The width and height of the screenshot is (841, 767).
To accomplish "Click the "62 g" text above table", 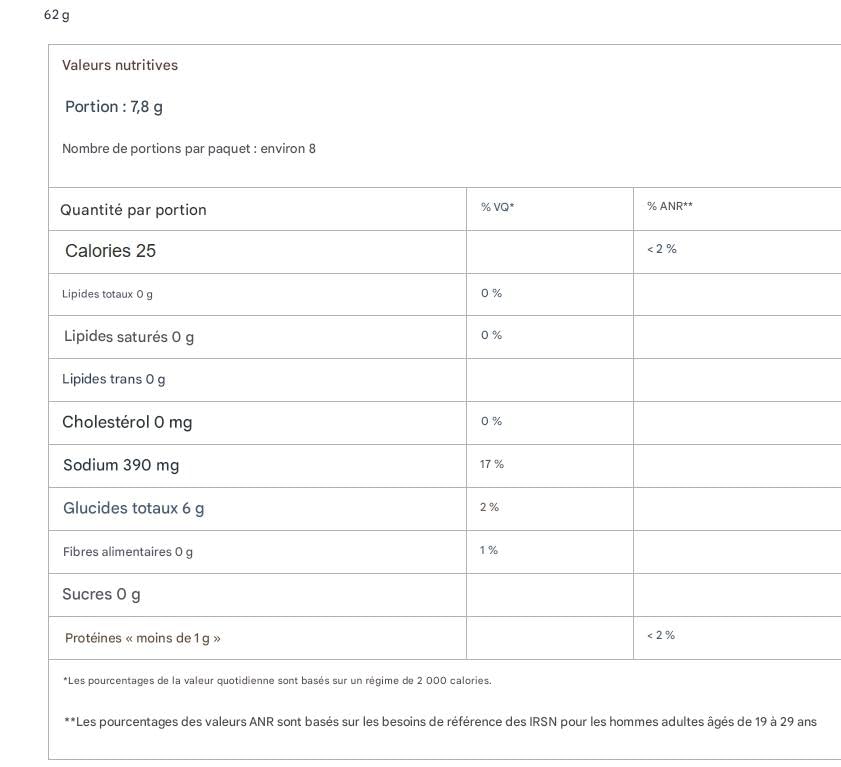I will [57, 15].
